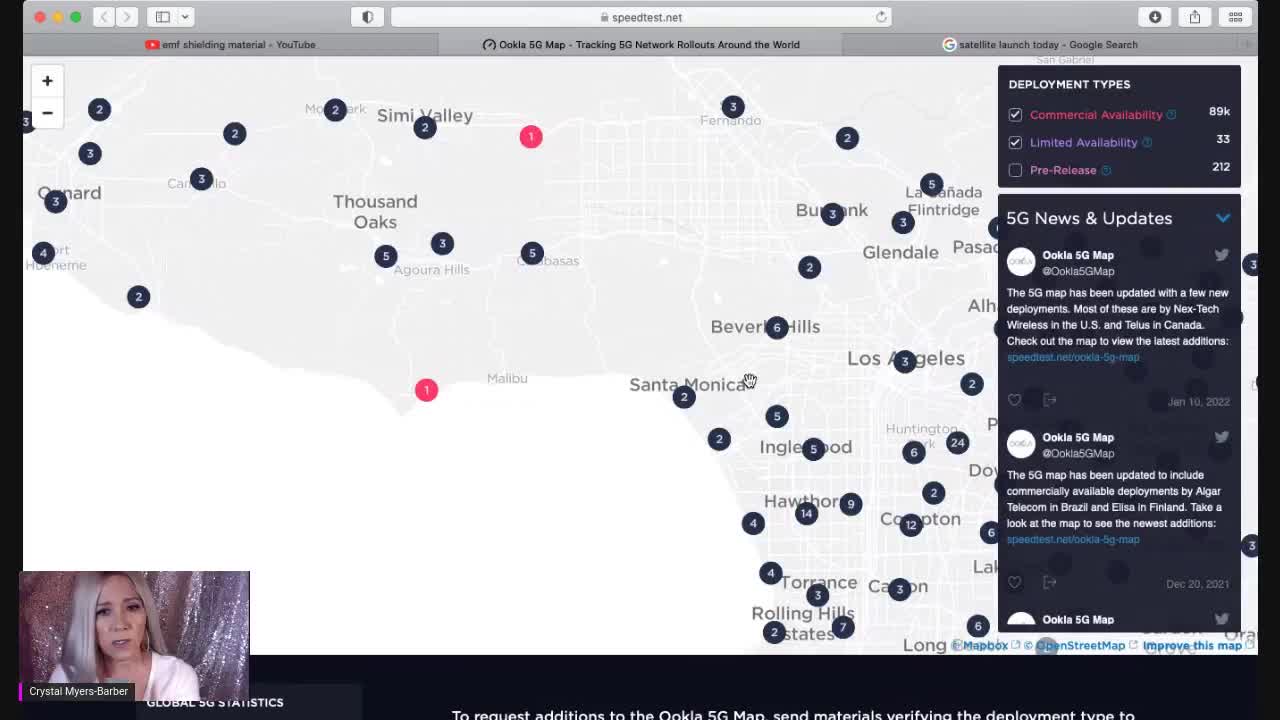Open the OpenStreetMap attribution link
The image size is (1280, 720).
point(1080,646)
